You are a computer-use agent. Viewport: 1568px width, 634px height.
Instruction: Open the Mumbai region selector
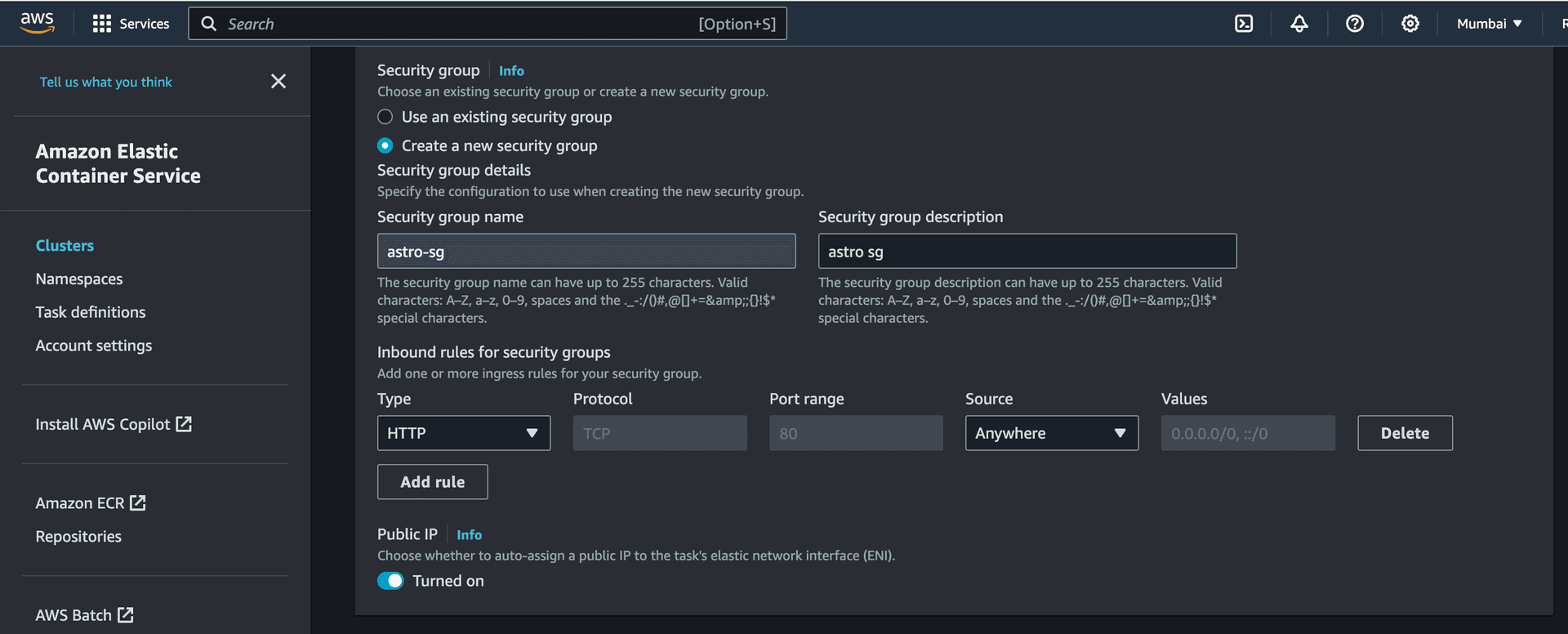1489,24
